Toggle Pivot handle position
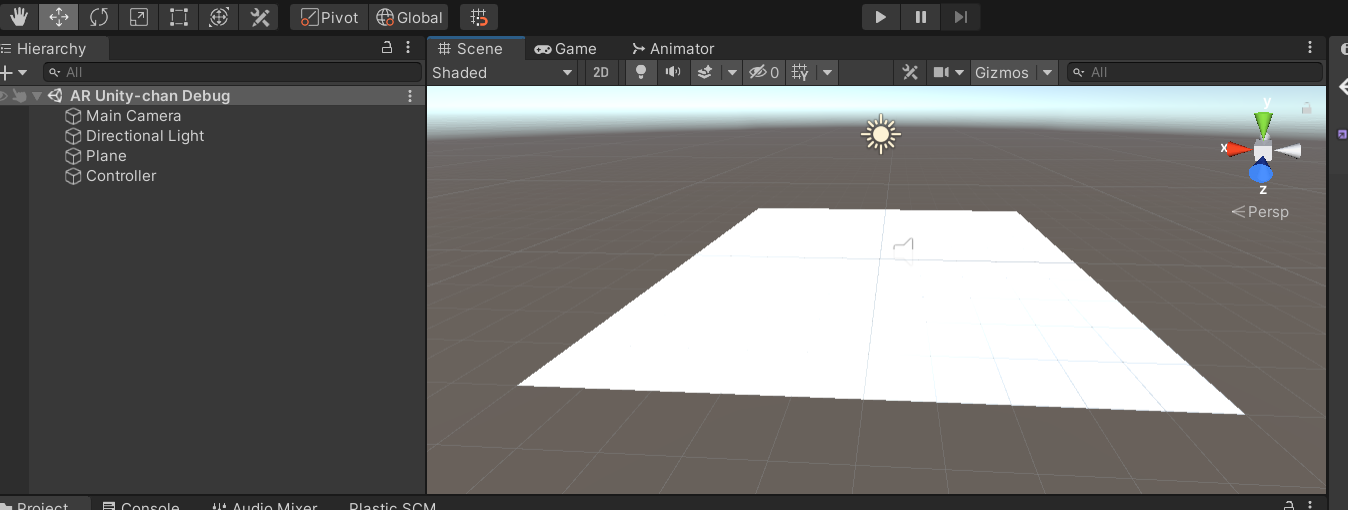Screen dimensions: 1348x510 (x=329, y=17)
